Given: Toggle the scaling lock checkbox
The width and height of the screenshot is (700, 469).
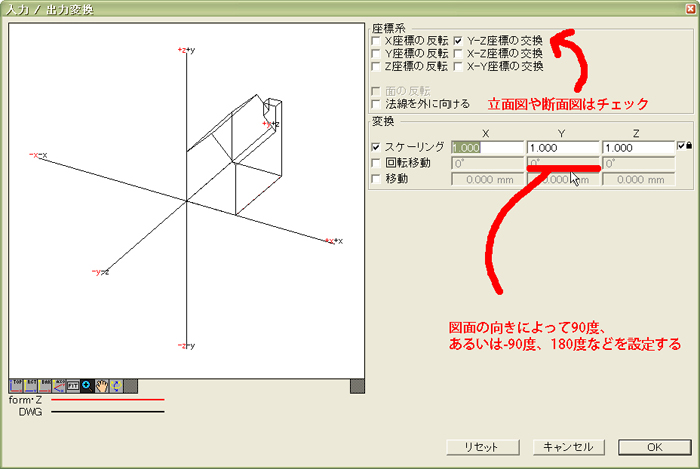Looking at the screenshot, I should pyautogui.click(x=681, y=145).
